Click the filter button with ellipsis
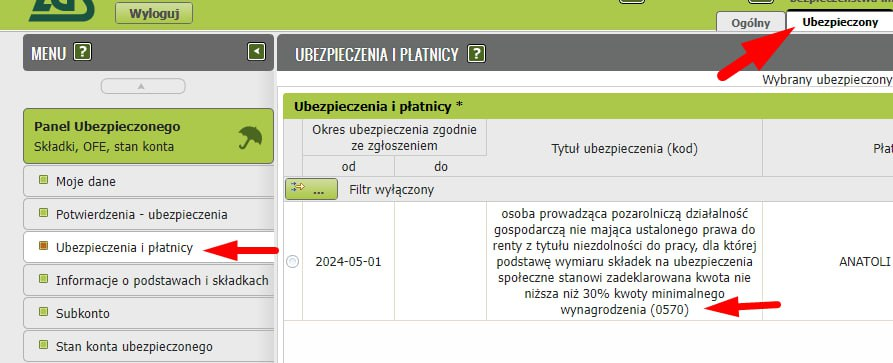 tap(311, 189)
